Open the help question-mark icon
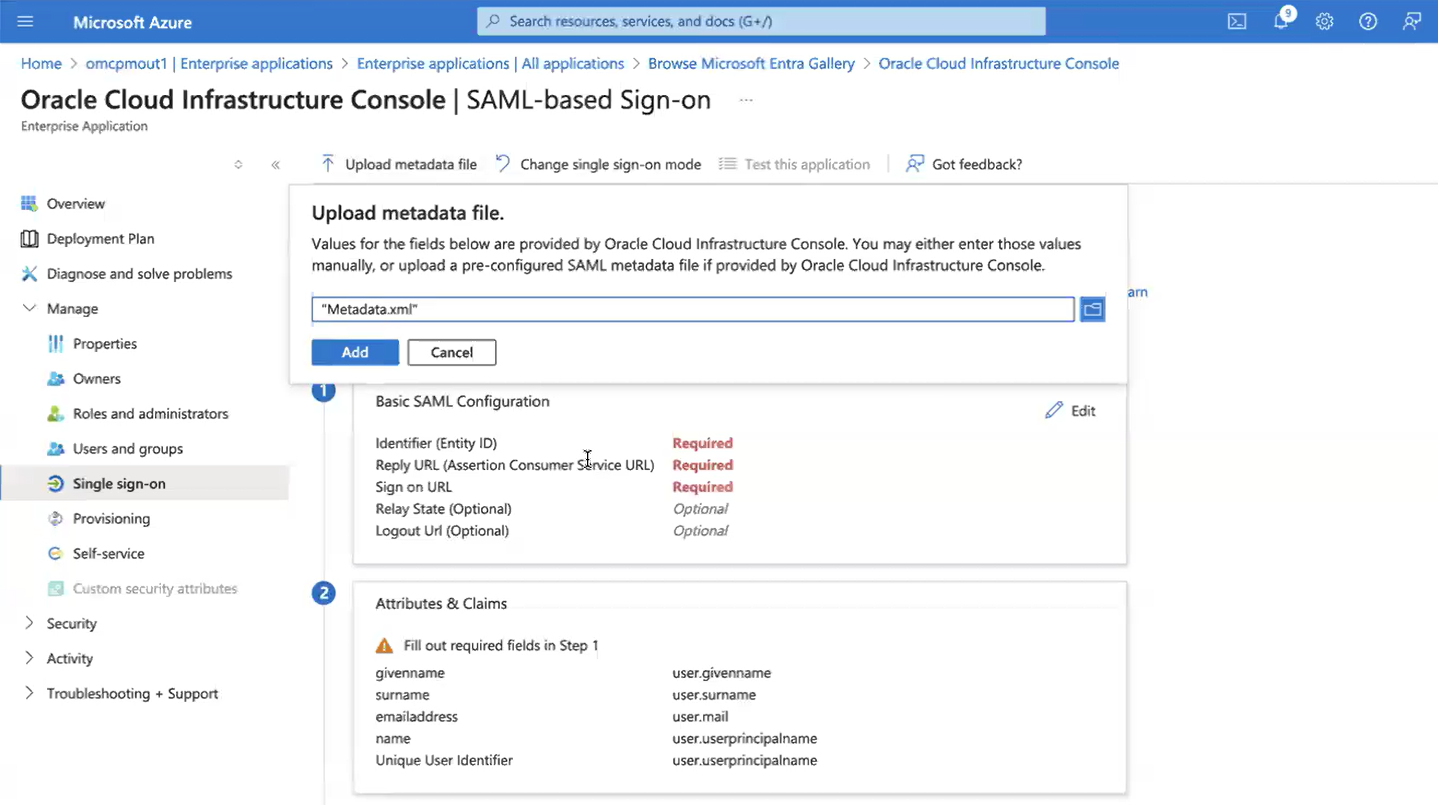The height and width of the screenshot is (805, 1438). click(x=1368, y=21)
